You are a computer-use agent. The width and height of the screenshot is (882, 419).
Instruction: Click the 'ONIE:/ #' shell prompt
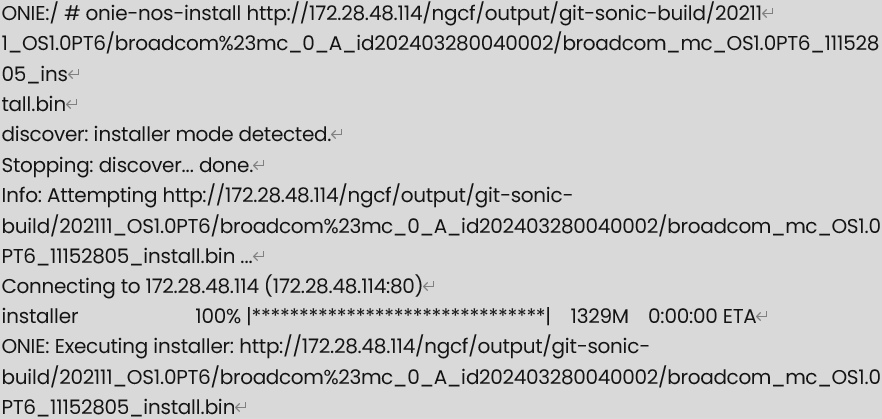(x=40, y=13)
